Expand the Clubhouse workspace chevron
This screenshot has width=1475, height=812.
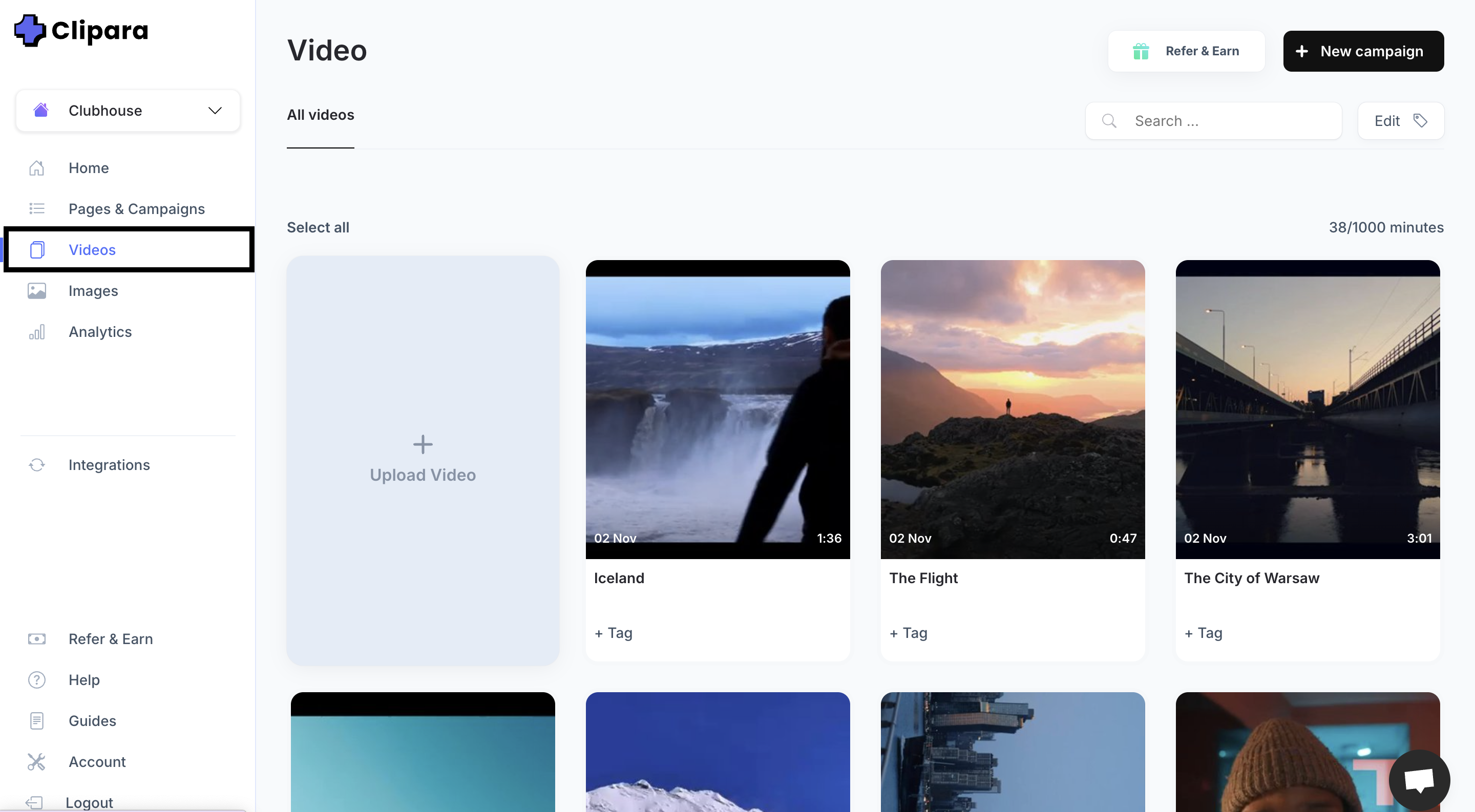coord(215,111)
